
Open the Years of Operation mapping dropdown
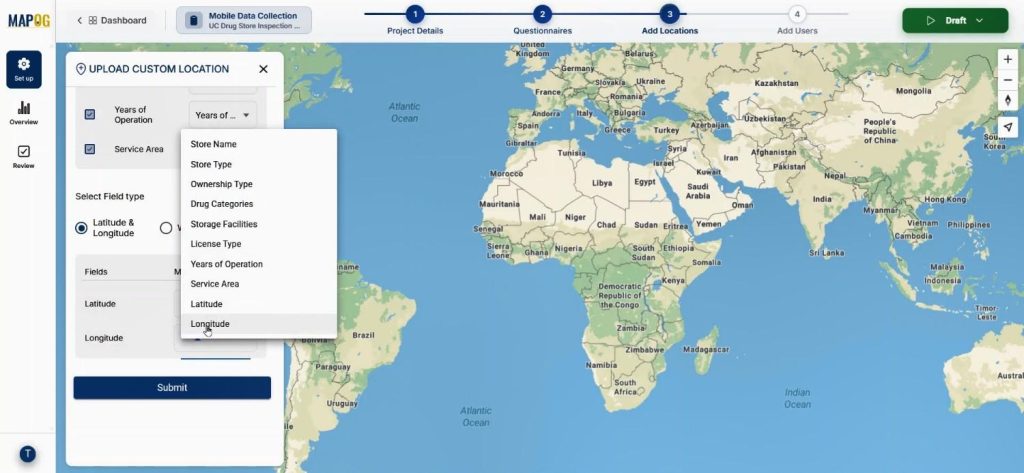point(223,115)
